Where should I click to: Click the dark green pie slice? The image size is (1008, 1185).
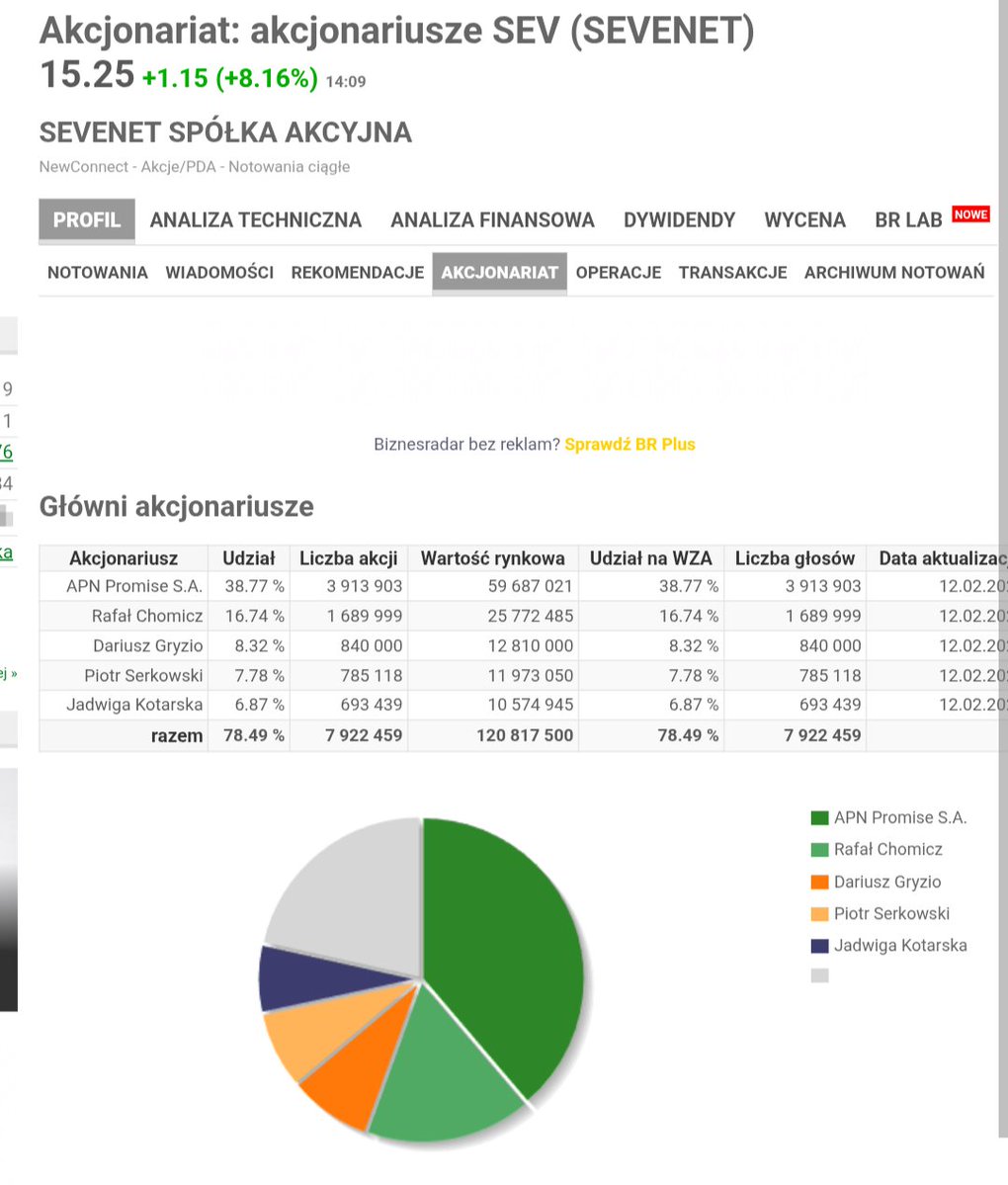[x=506, y=952]
